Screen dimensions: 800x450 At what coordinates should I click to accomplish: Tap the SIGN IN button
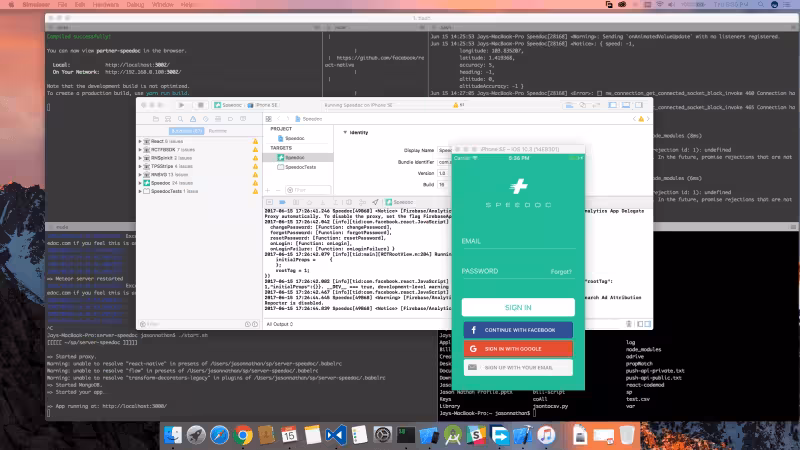[517, 307]
